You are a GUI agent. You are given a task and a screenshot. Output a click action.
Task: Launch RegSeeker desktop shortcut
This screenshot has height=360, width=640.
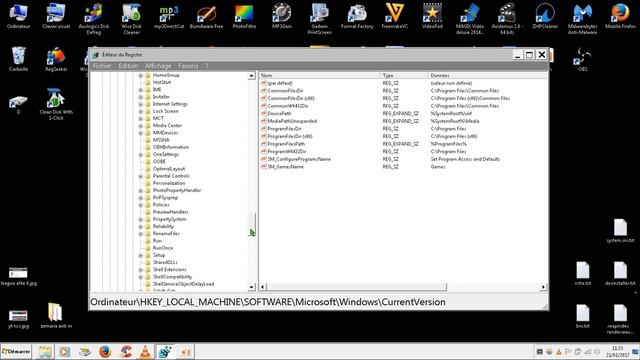[56, 59]
